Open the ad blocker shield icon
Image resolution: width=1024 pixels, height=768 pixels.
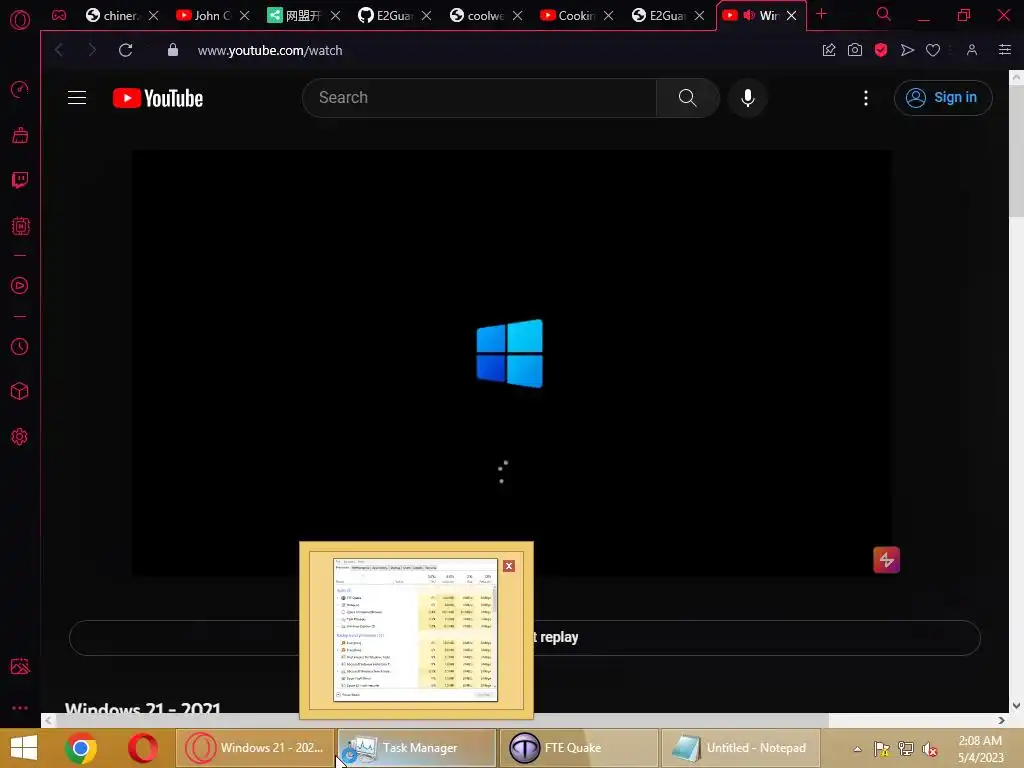(x=881, y=50)
